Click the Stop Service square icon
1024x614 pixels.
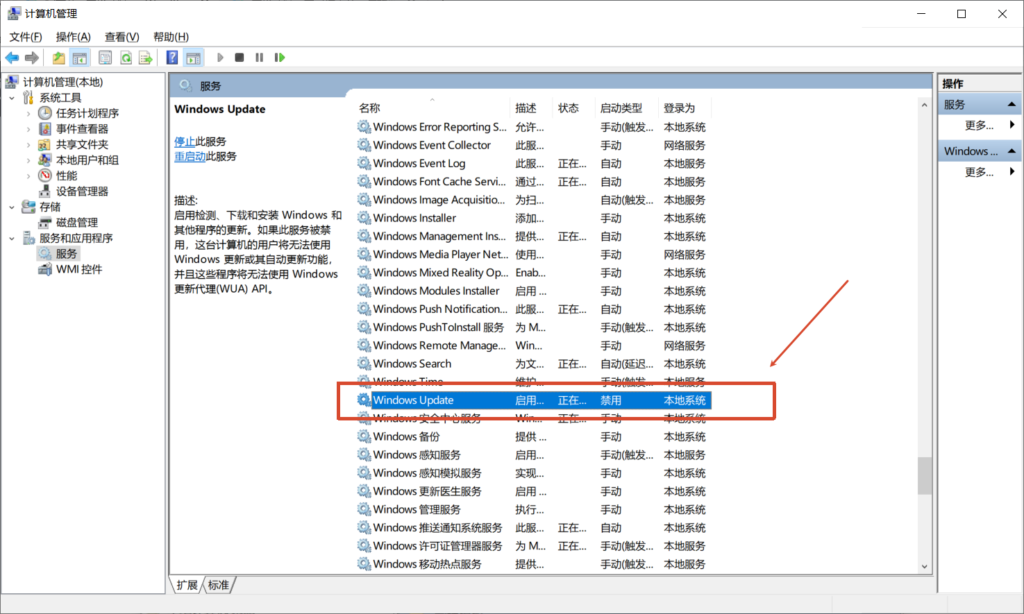[x=240, y=58]
